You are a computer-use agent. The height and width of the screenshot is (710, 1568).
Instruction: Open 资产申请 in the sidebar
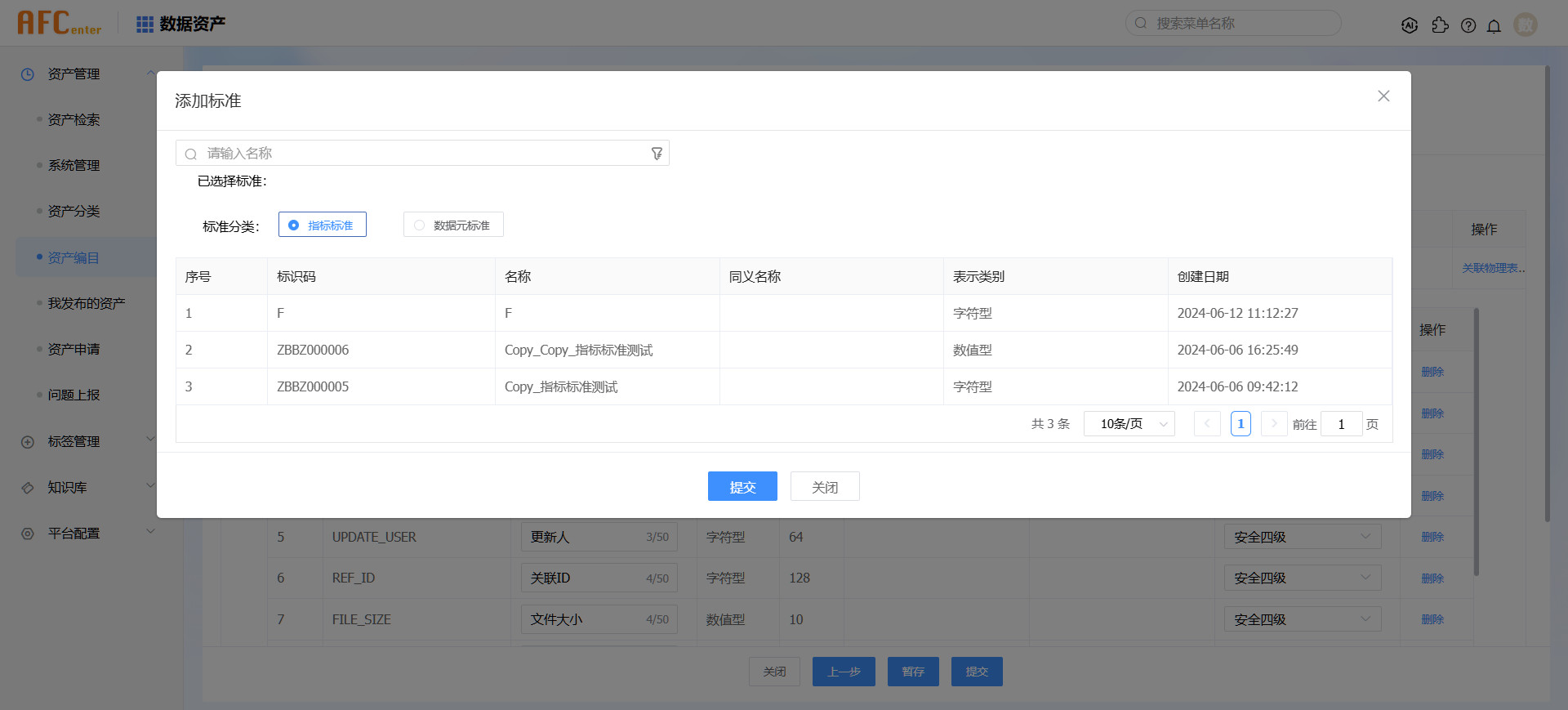click(x=73, y=350)
